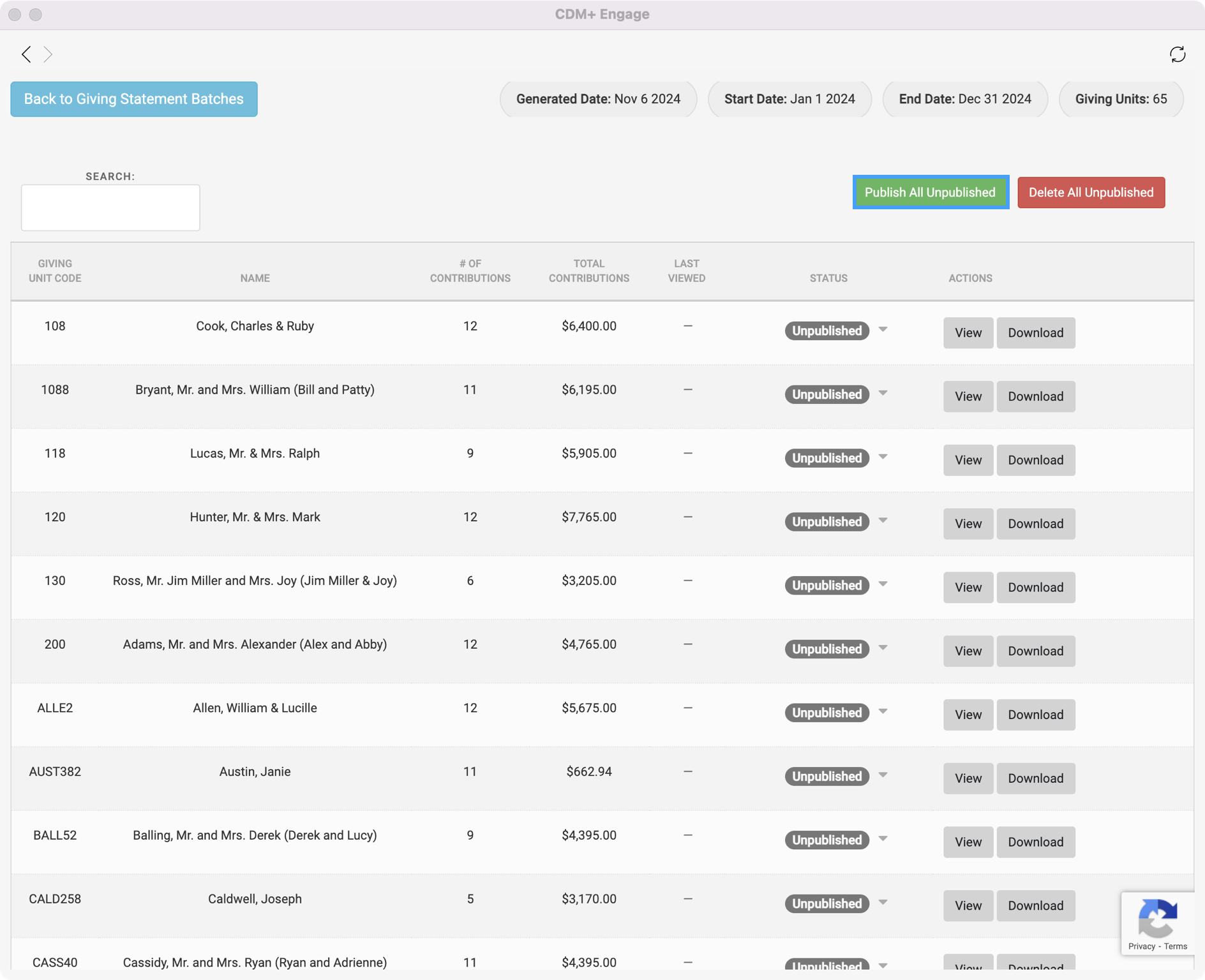Click the forward navigation arrow
The width and height of the screenshot is (1205, 980).
point(48,54)
